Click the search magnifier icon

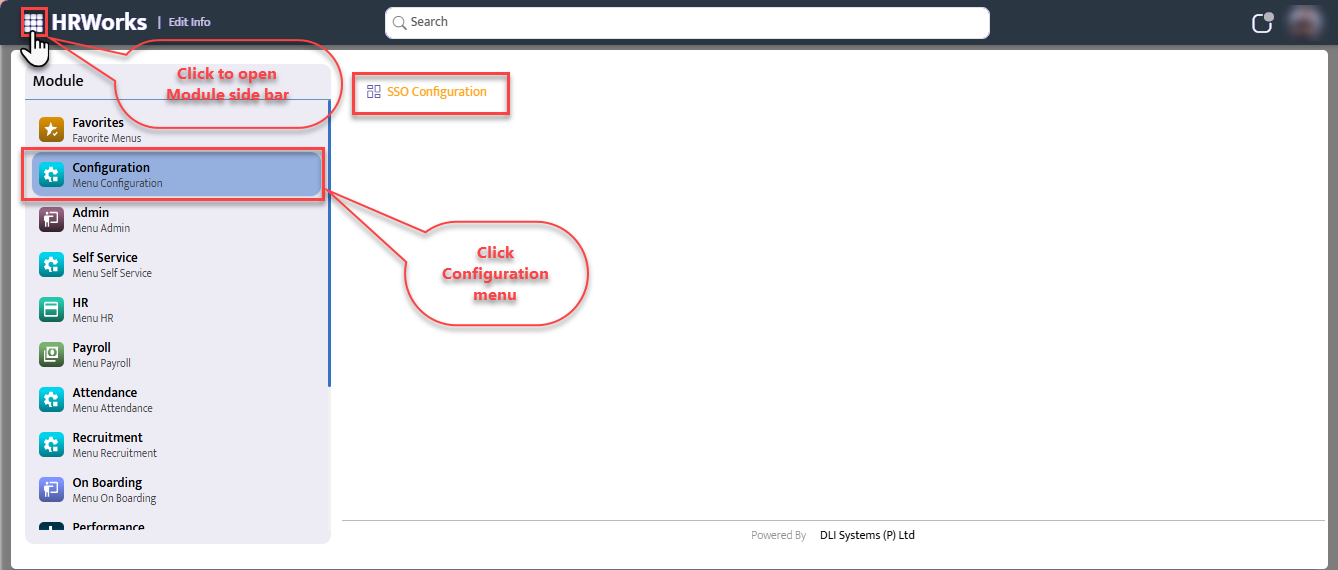tap(400, 22)
